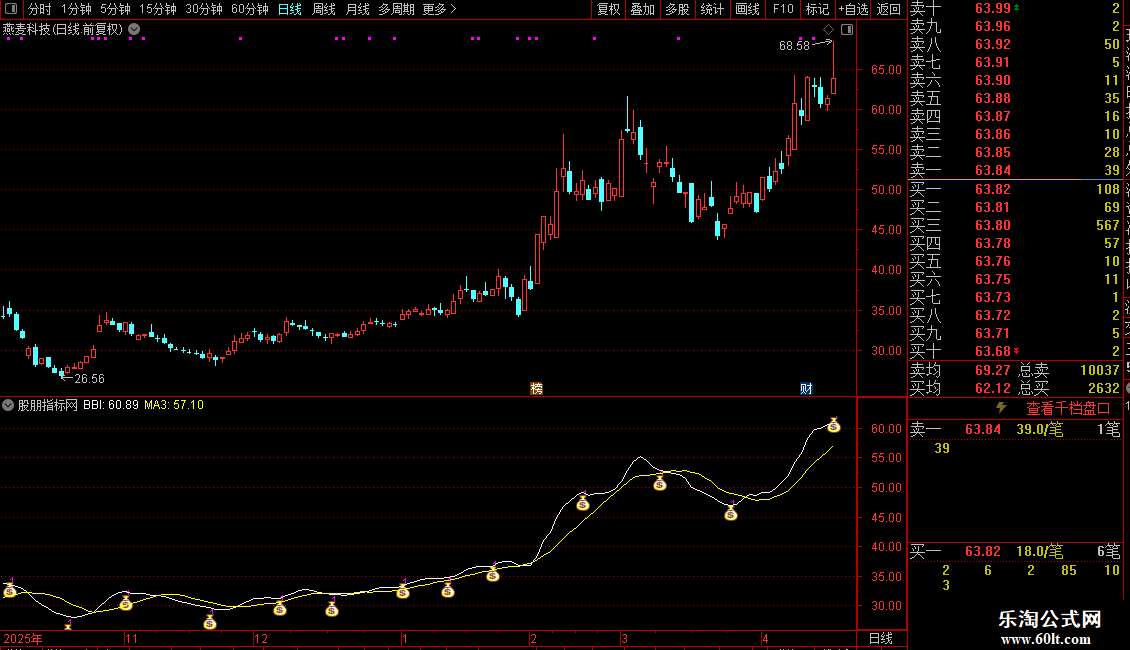Select the 买一 63.82 row in order book
This screenshot has width=1130, height=650.
[x=1015, y=189]
